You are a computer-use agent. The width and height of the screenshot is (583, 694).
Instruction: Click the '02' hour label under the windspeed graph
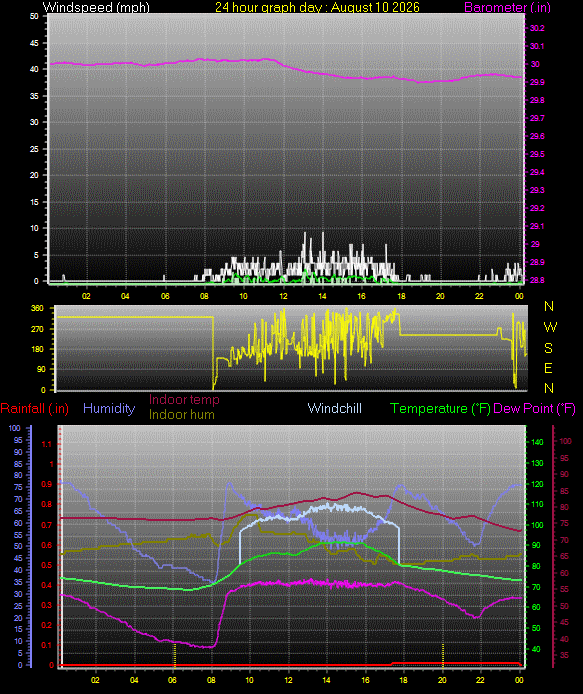click(x=86, y=296)
